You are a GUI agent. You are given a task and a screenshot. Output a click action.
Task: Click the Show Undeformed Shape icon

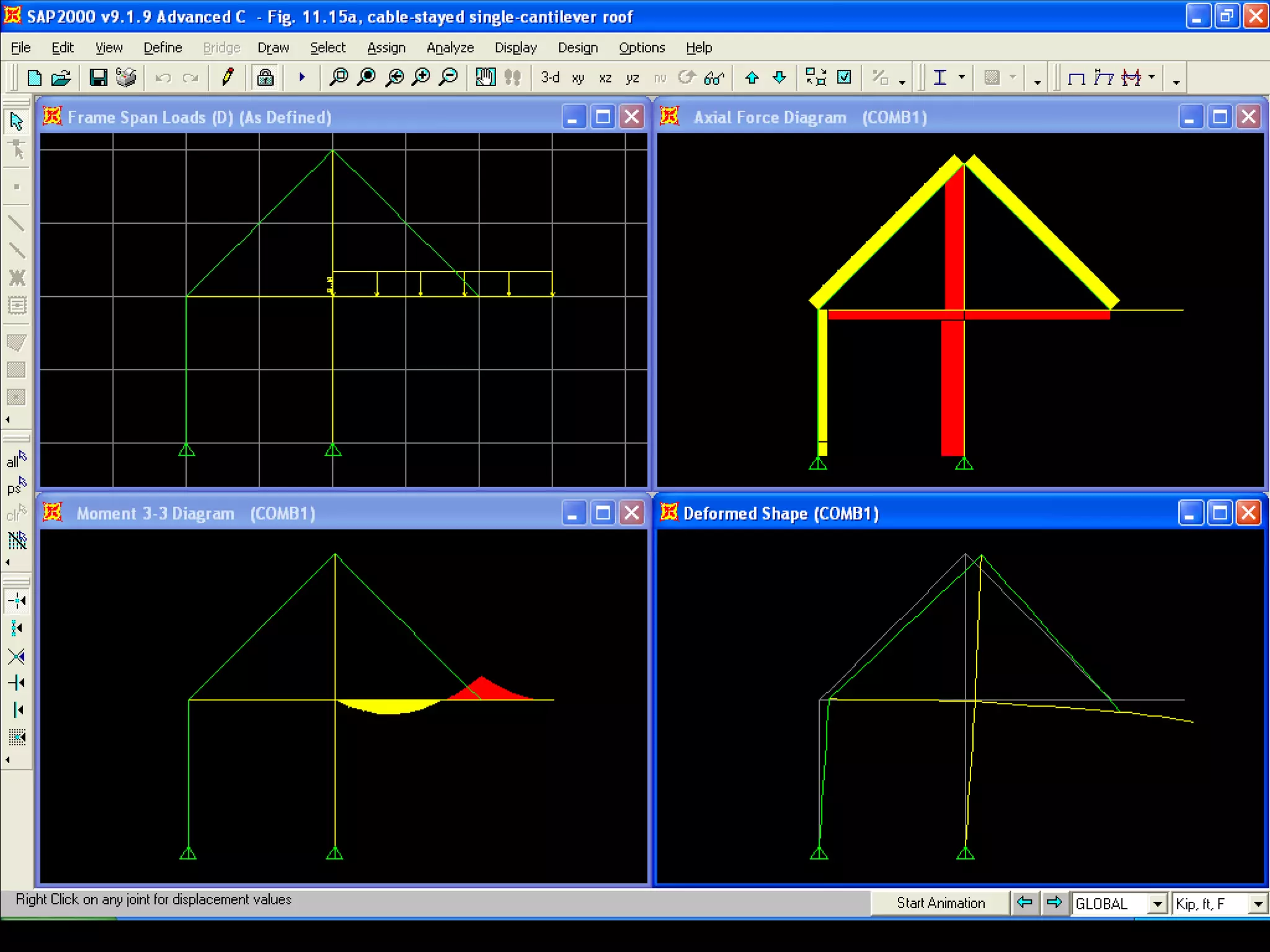pos(1077,78)
